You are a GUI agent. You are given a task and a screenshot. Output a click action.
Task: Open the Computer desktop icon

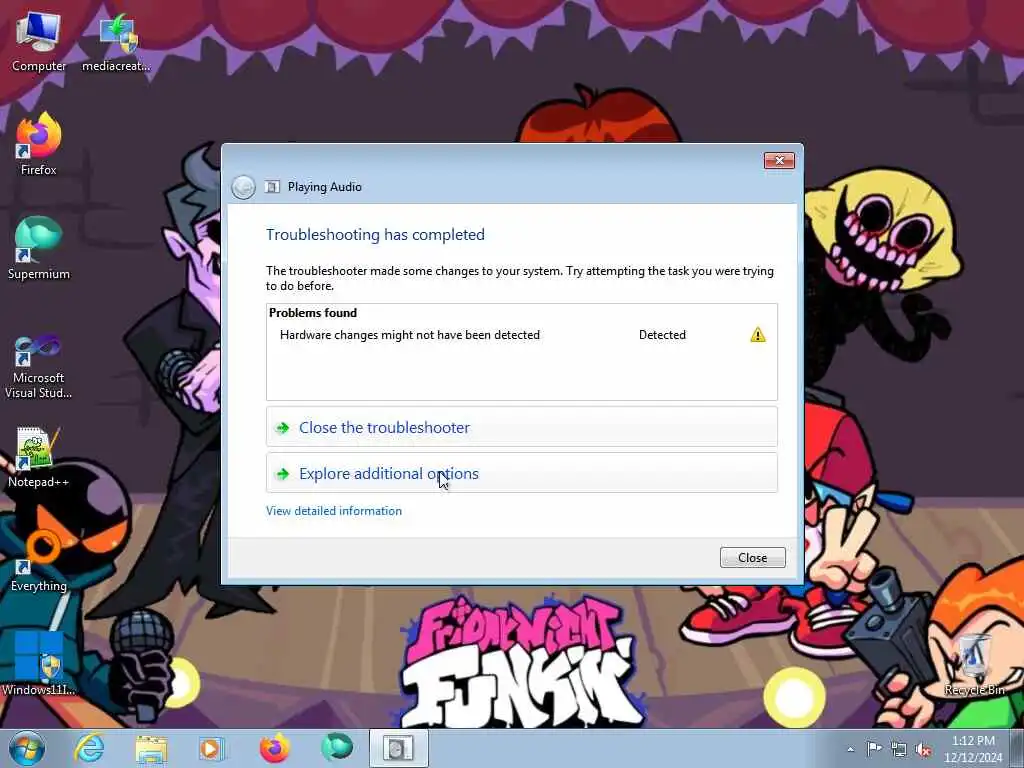38,40
